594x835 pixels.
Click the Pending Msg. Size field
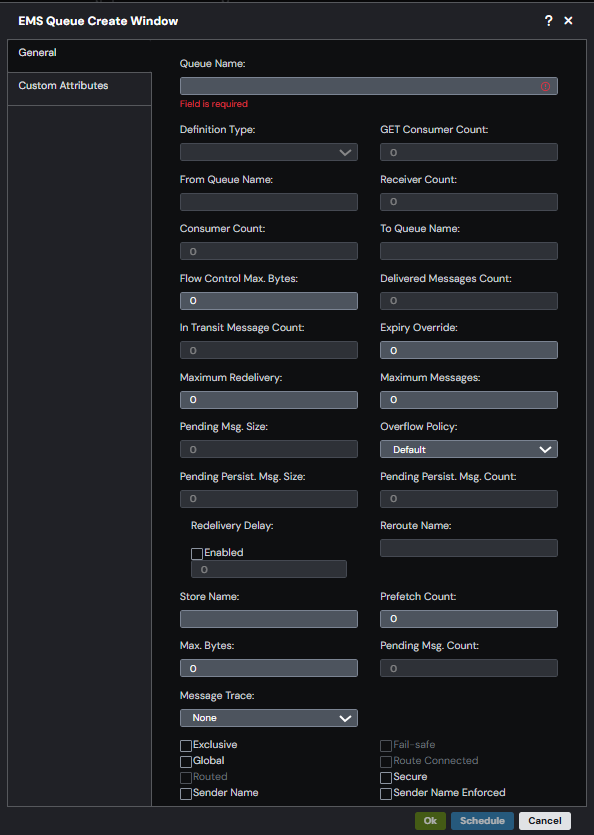[x=268, y=449]
